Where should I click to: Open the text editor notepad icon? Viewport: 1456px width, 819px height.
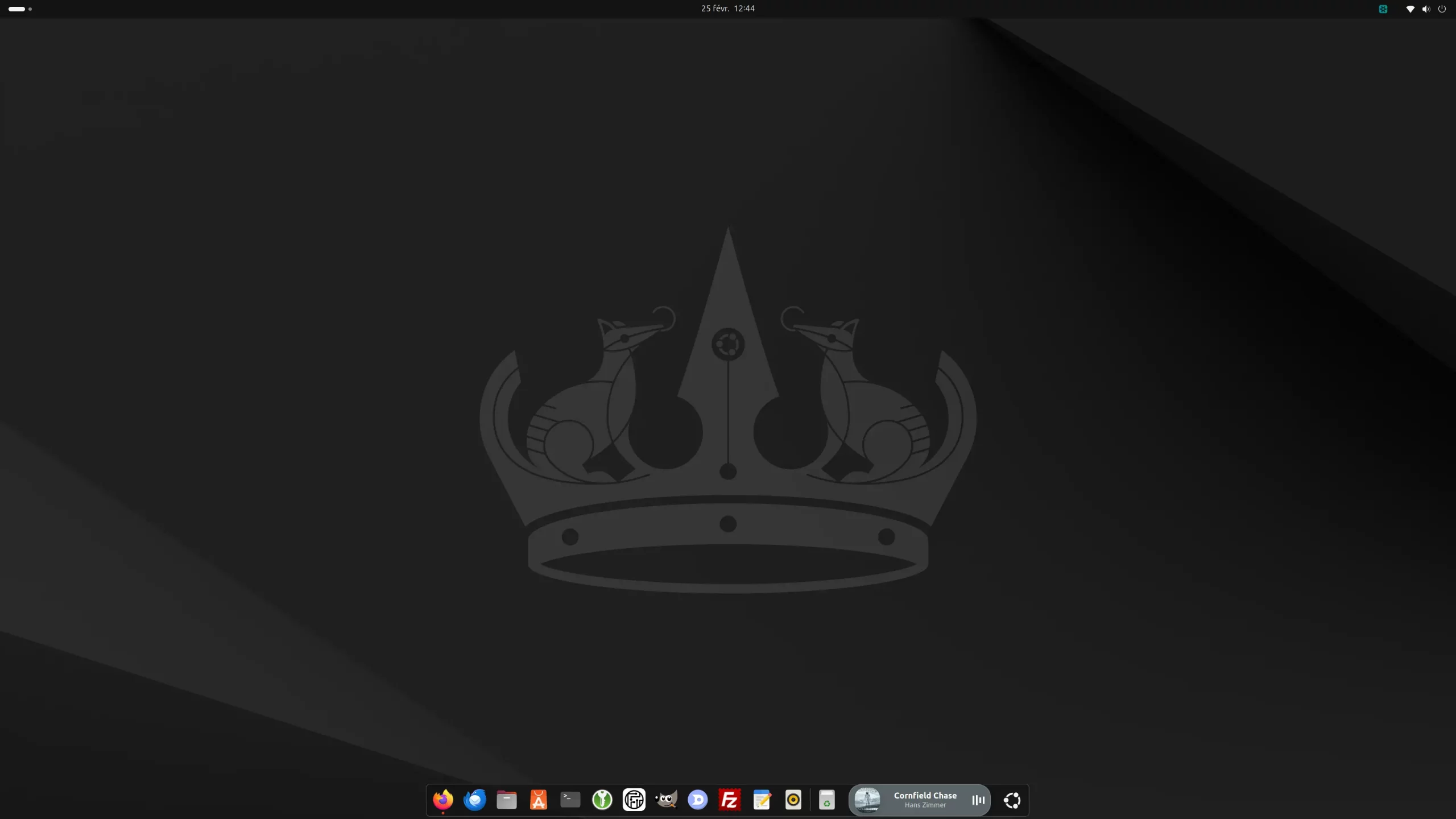(x=762, y=800)
